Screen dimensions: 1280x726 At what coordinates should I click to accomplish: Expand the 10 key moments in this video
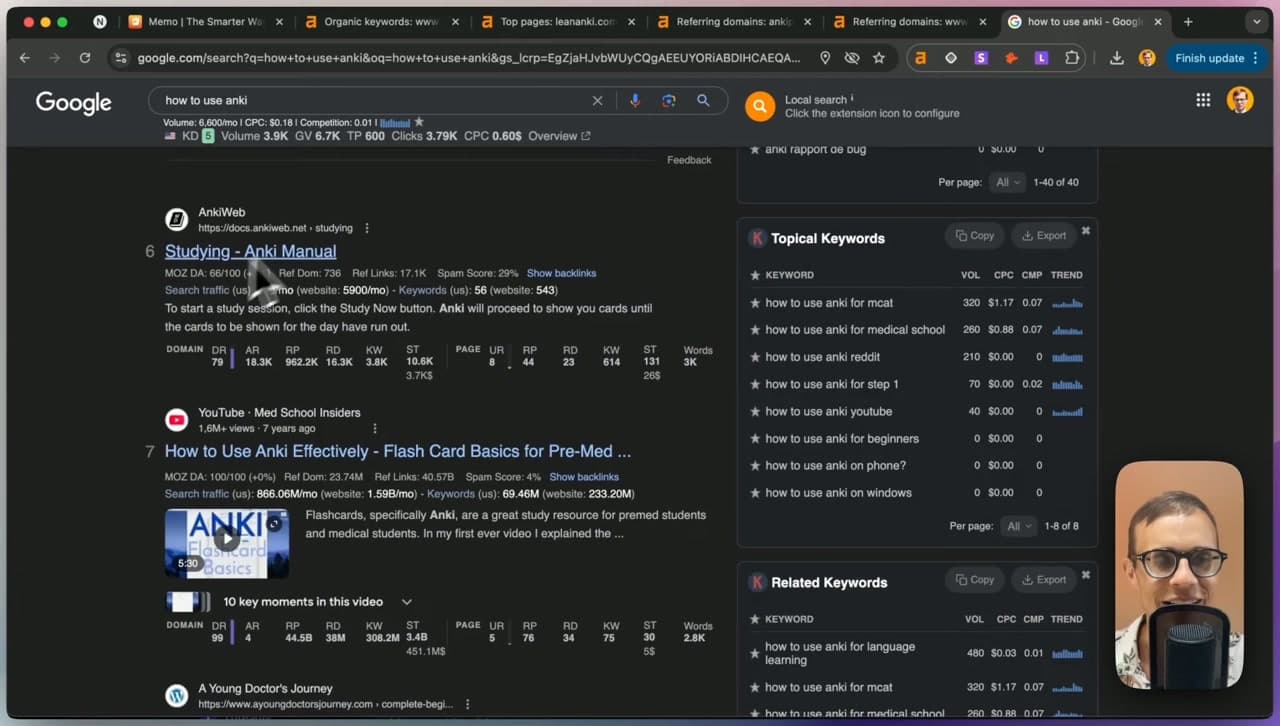coord(406,602)
